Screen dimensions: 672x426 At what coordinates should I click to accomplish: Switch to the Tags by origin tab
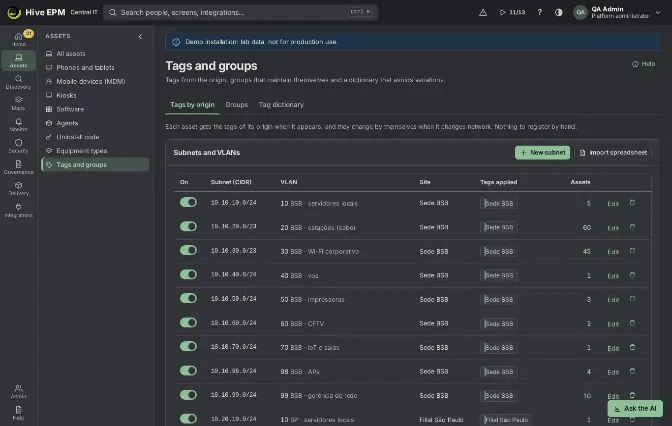(x=192, y=105)
